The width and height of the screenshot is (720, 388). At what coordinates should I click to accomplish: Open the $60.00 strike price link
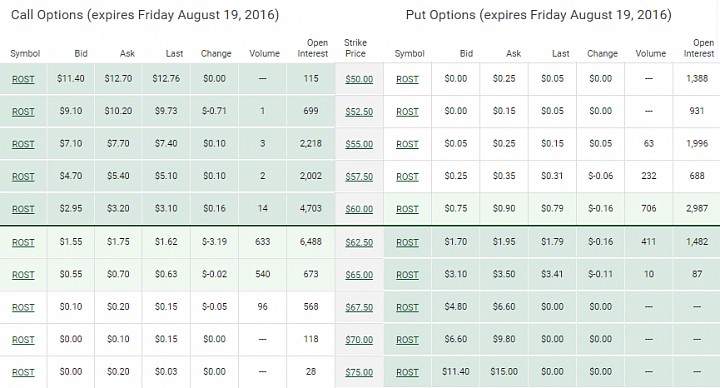click(359, 209)
